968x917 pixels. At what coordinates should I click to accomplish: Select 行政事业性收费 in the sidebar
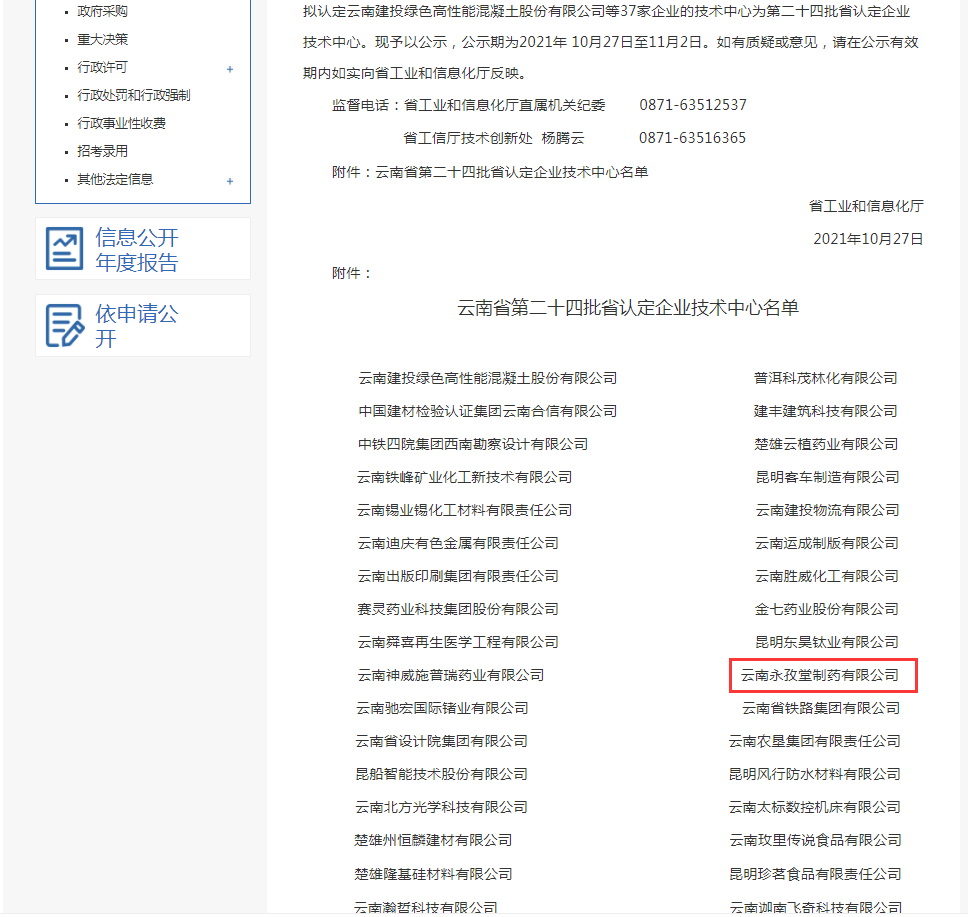(x=121, y=123)
